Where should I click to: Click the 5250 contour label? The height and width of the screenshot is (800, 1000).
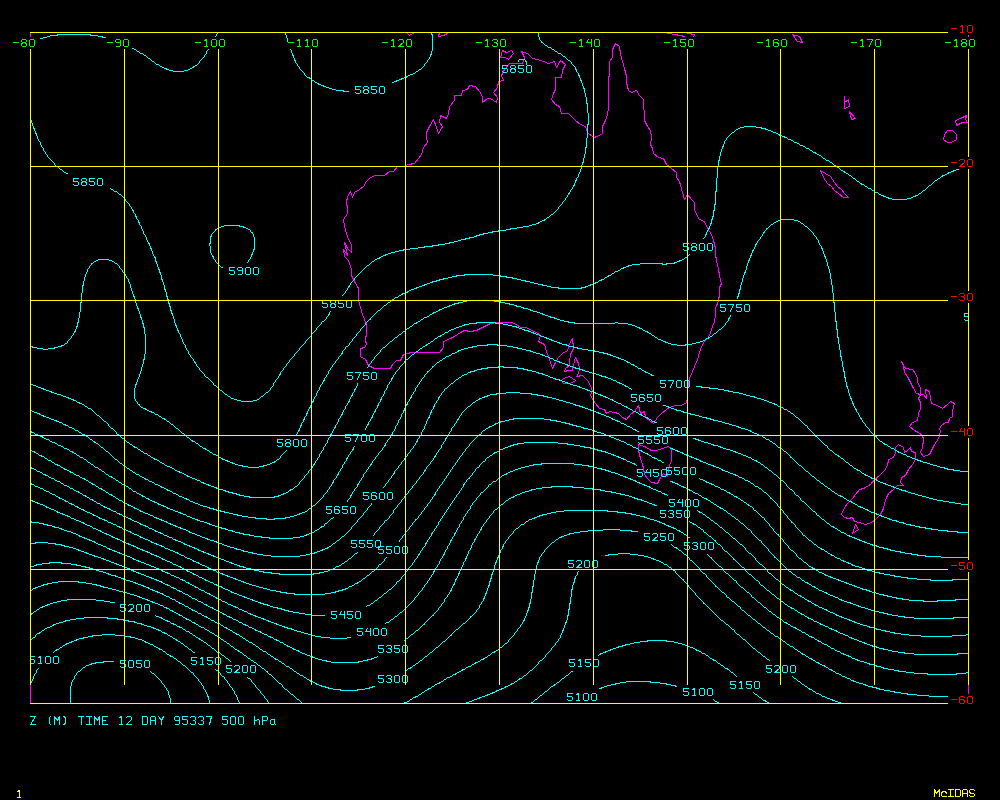coord(659,538)
